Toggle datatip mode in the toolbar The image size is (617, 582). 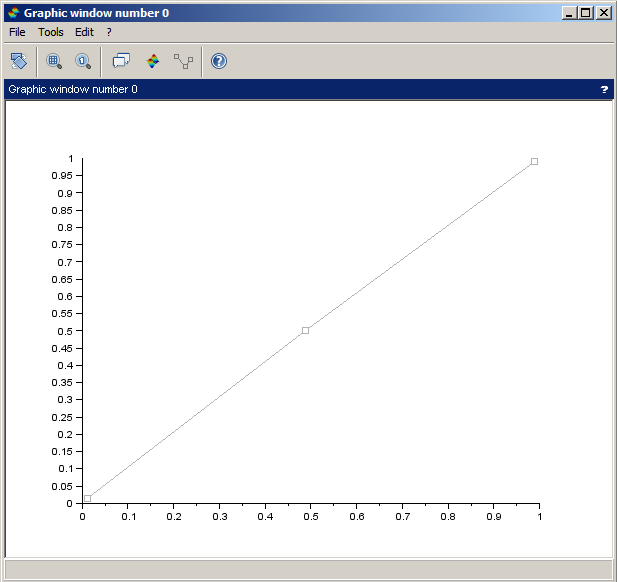pos(121,61)
